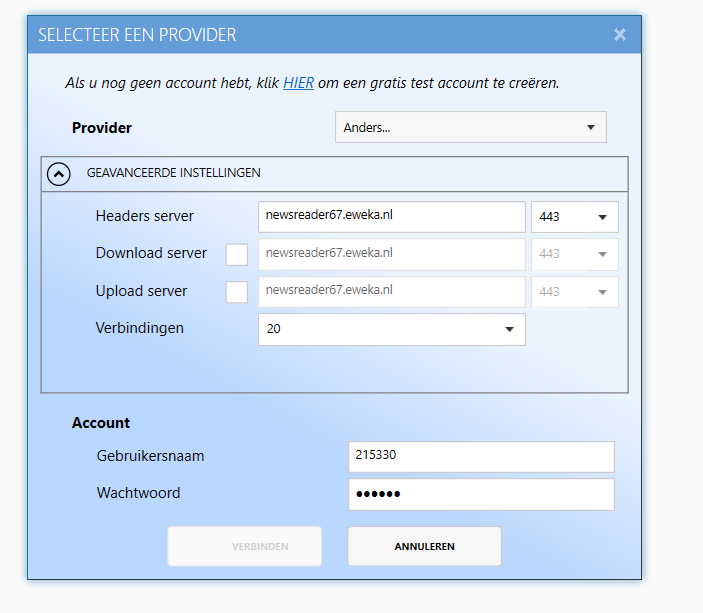
Task: Click the Upload server address field
Action: coord(391,292)
